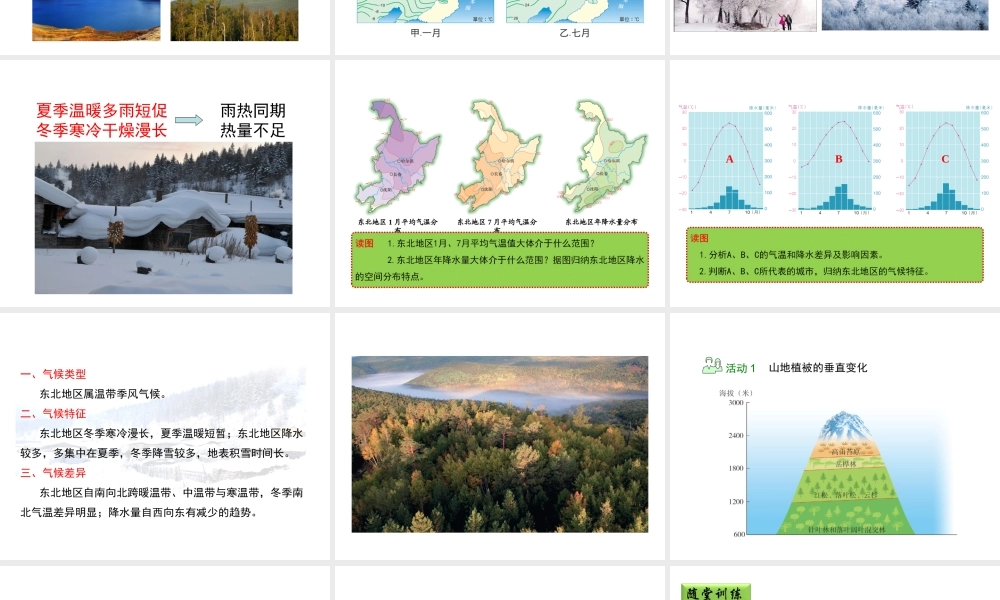Click the 1200 altitude axis value

tap(736, 502)
